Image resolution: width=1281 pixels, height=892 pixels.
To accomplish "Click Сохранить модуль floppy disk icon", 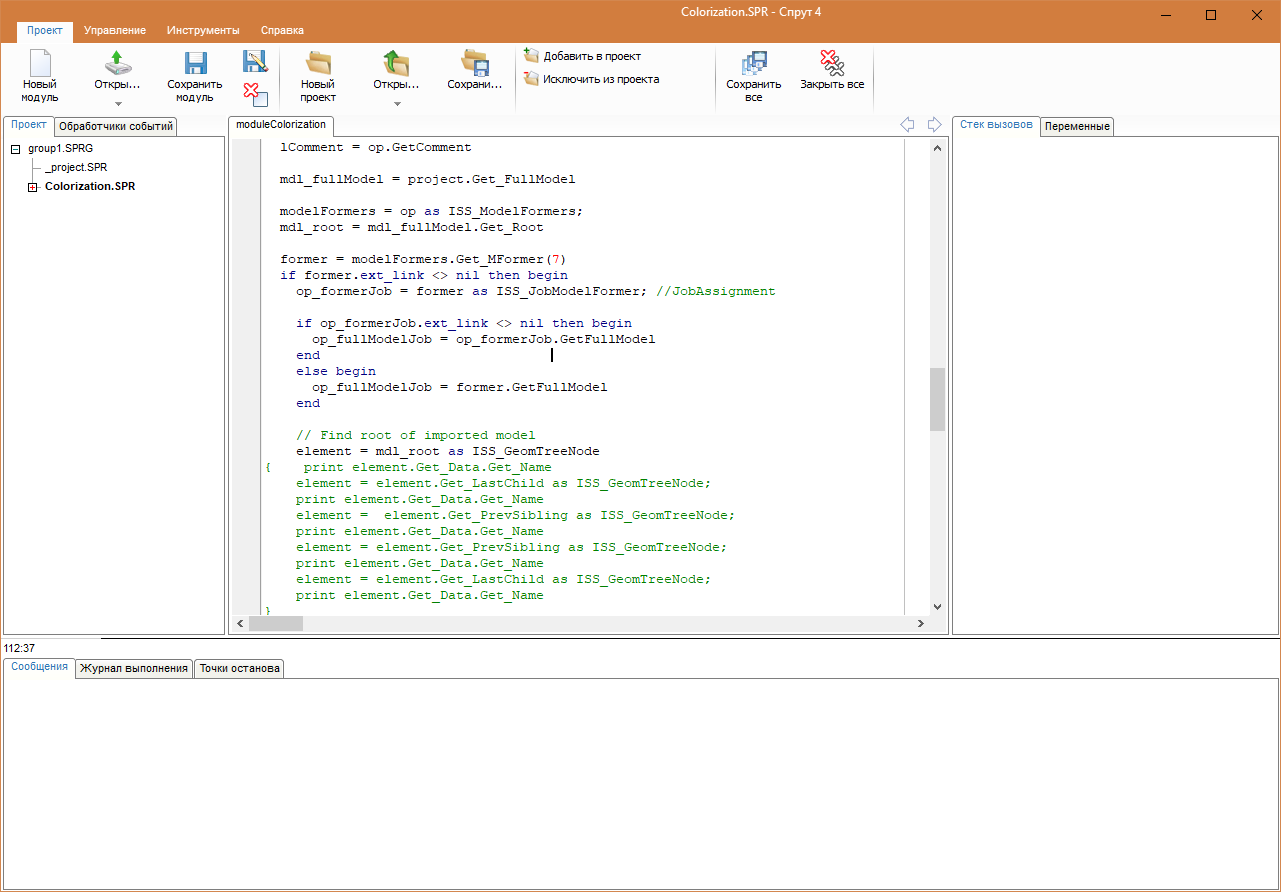I will [195, 64].
